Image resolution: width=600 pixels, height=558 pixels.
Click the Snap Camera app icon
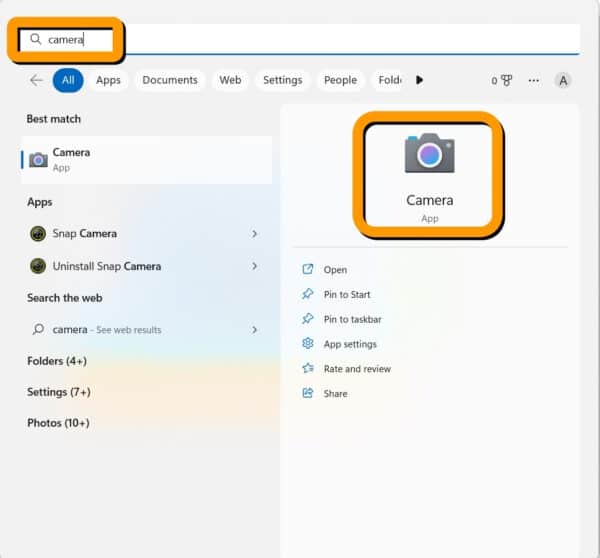click(38, 234)
